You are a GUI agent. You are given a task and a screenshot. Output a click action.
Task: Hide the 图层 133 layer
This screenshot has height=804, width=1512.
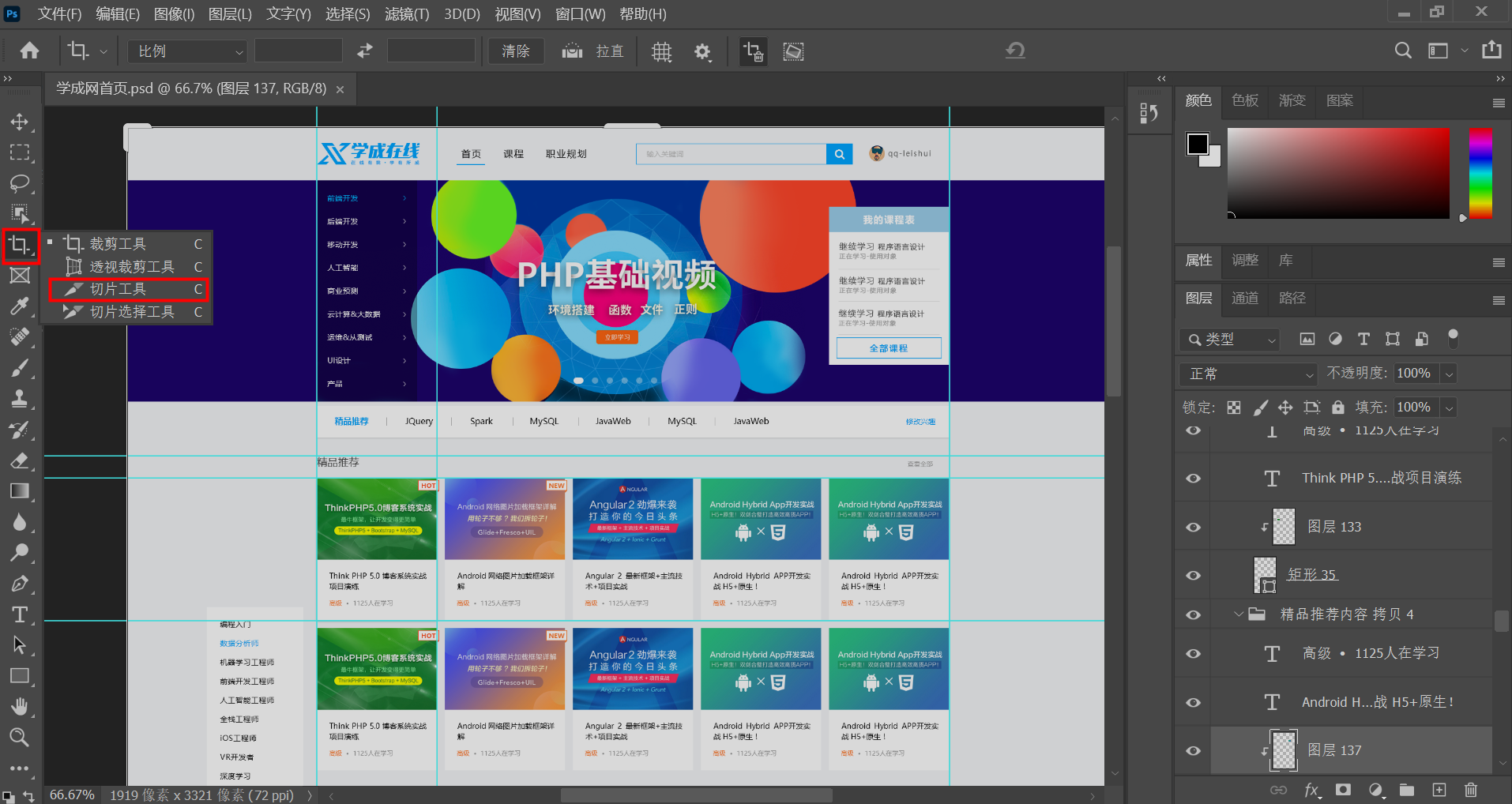1194,527
